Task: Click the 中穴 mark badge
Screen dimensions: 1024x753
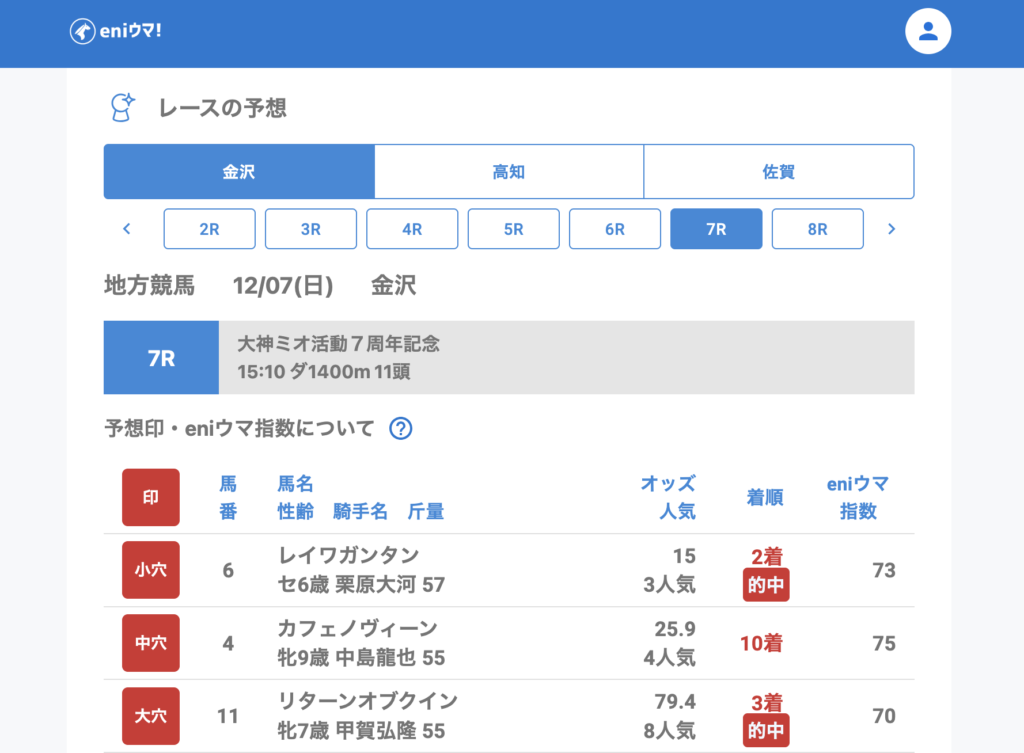Action: [151, 643]
